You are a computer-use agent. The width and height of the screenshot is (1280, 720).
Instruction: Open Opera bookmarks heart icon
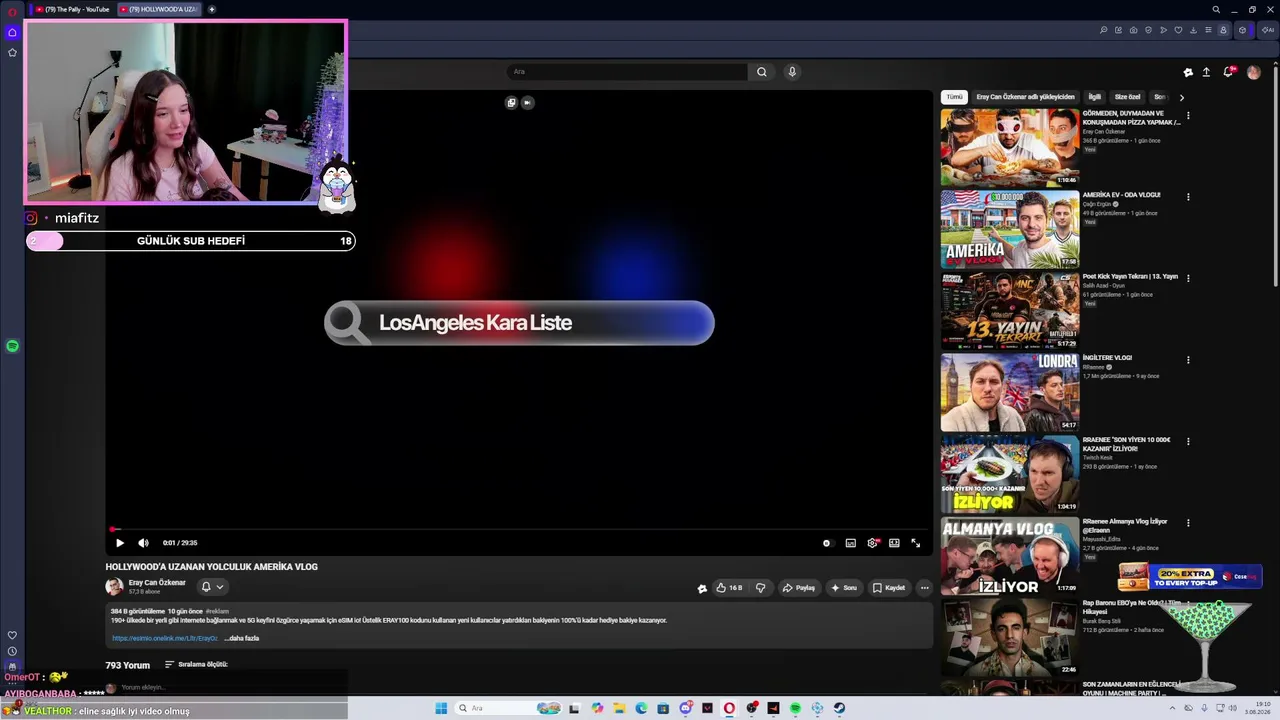point(1178,30)
